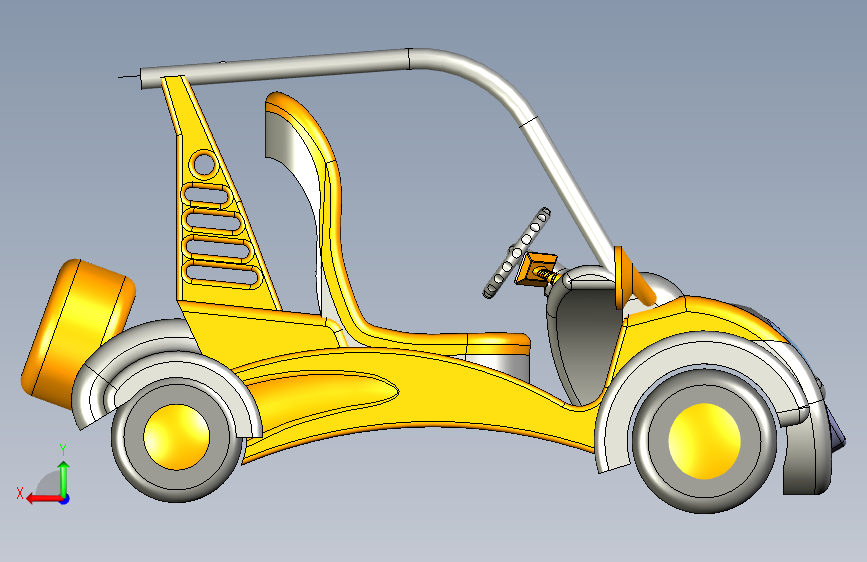Select the circular hole in the rear pillar

[204, 164]
